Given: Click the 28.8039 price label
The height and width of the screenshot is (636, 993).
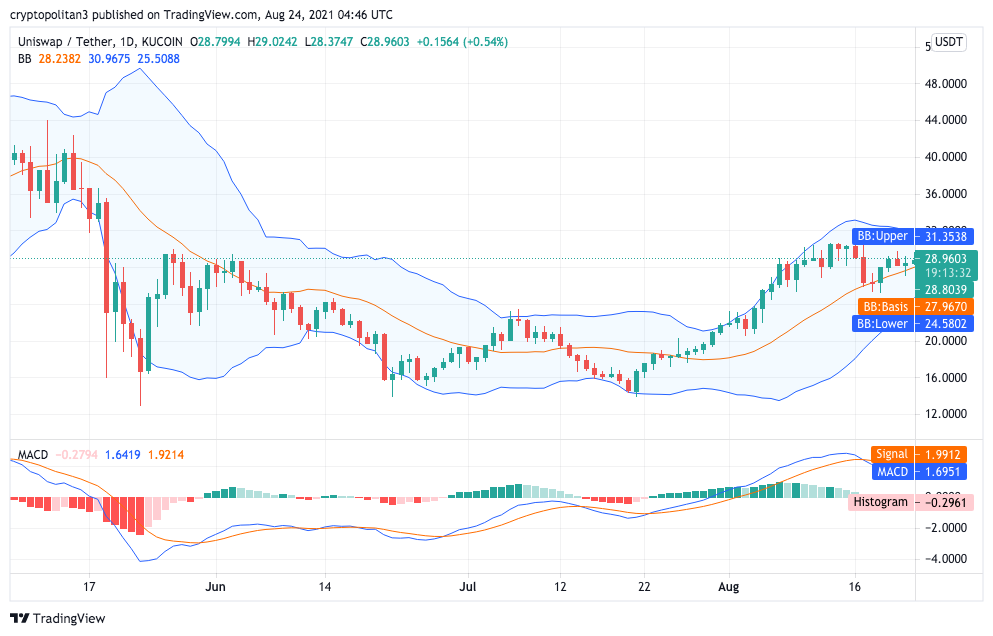Looking at the screenshot, I should (946, 289).
